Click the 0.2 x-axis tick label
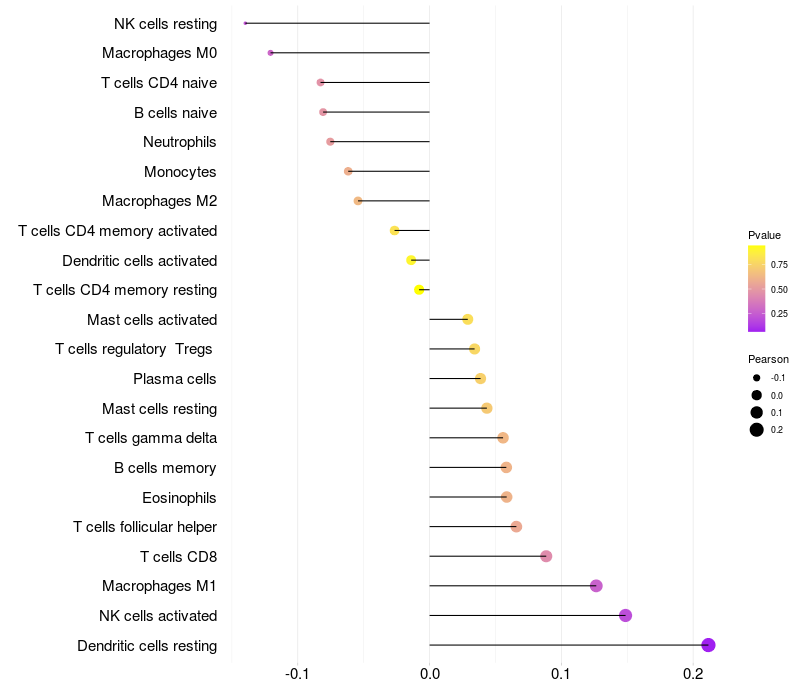Image resolution: width=800 pixels, height=700 pixels. point(693,675)
